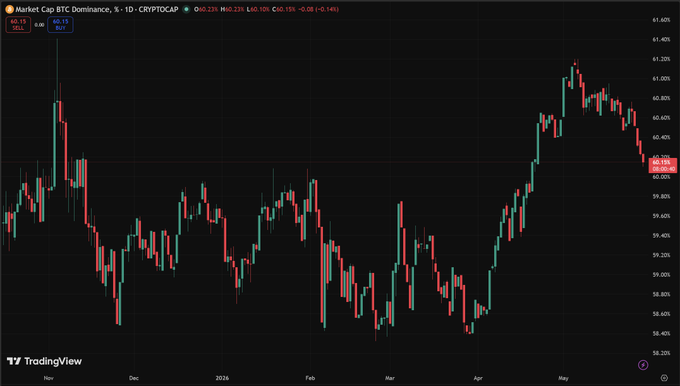Image resolution: width=680 pixels, height=386 pixels.
Task: Click the Nov label on time axis
Action: [x=49, y=378]
